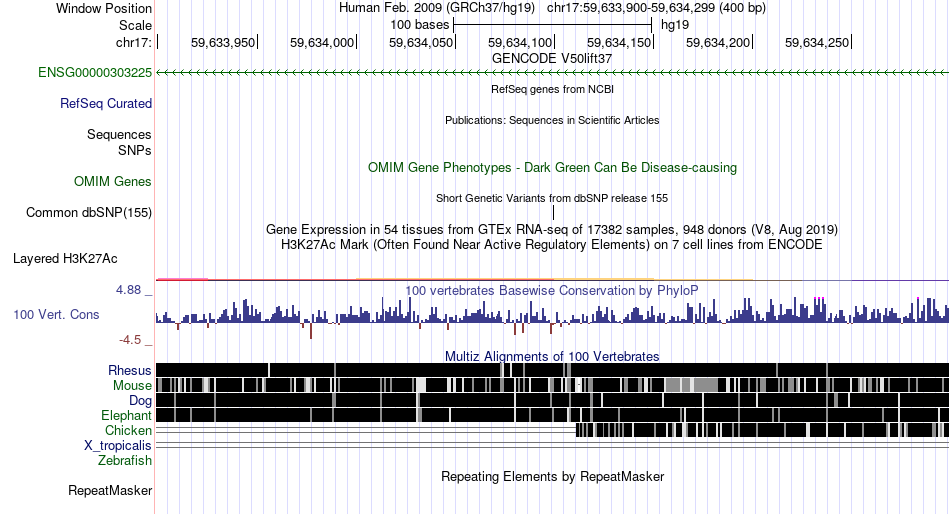Click the PhyloP Basewise Conservation title
This screenshot has height=514, width=950.
(551, 290)
